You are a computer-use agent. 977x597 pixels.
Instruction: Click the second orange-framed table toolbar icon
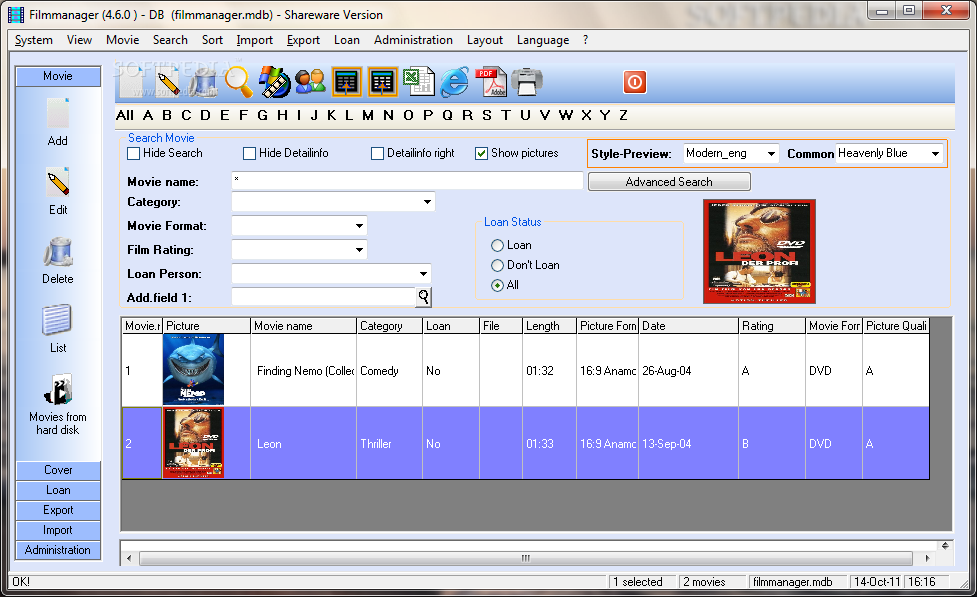[x=383, y=82]
